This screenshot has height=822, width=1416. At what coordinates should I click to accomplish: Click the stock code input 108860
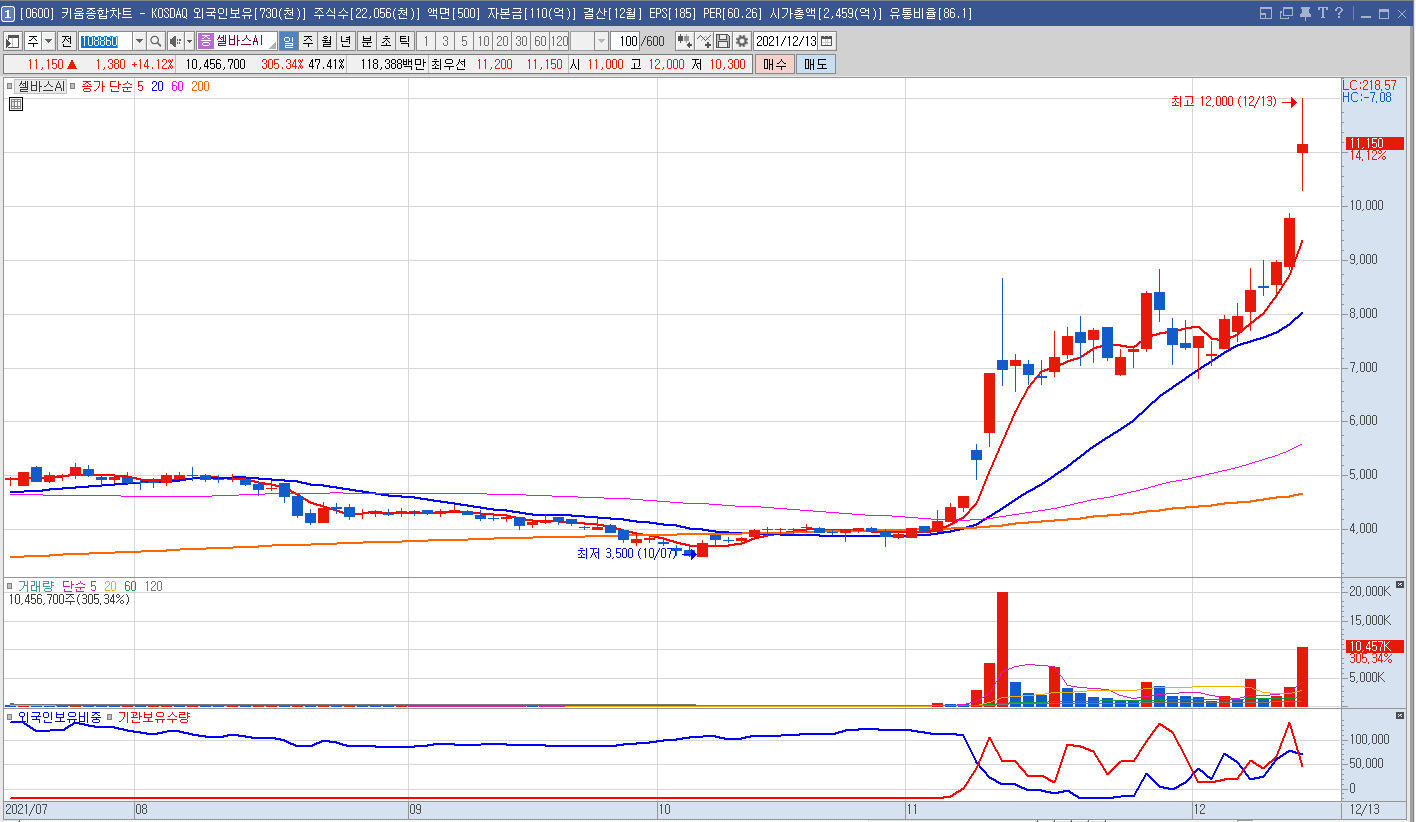[104, 41]
